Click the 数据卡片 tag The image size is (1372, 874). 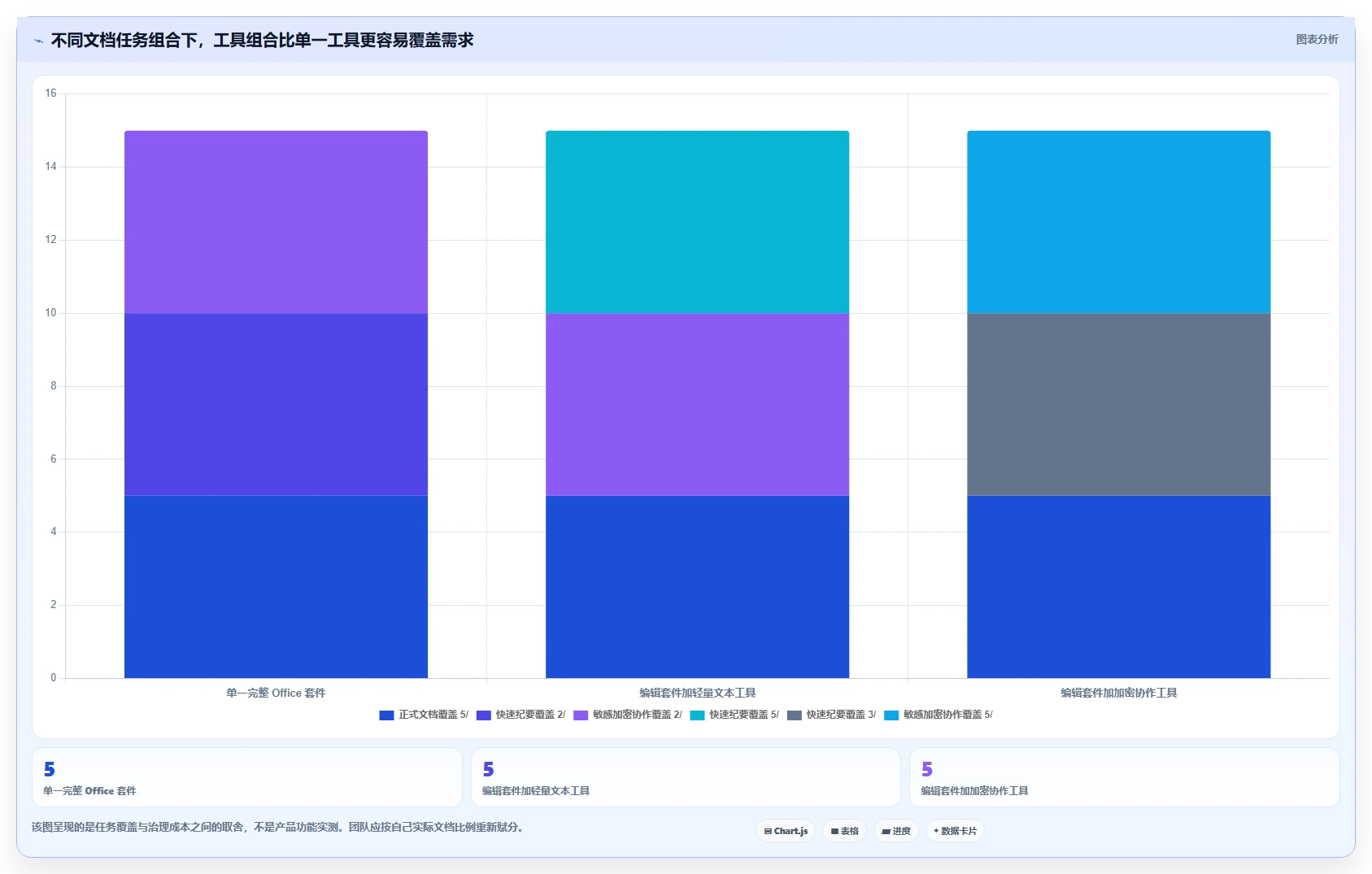coord(956,831)
